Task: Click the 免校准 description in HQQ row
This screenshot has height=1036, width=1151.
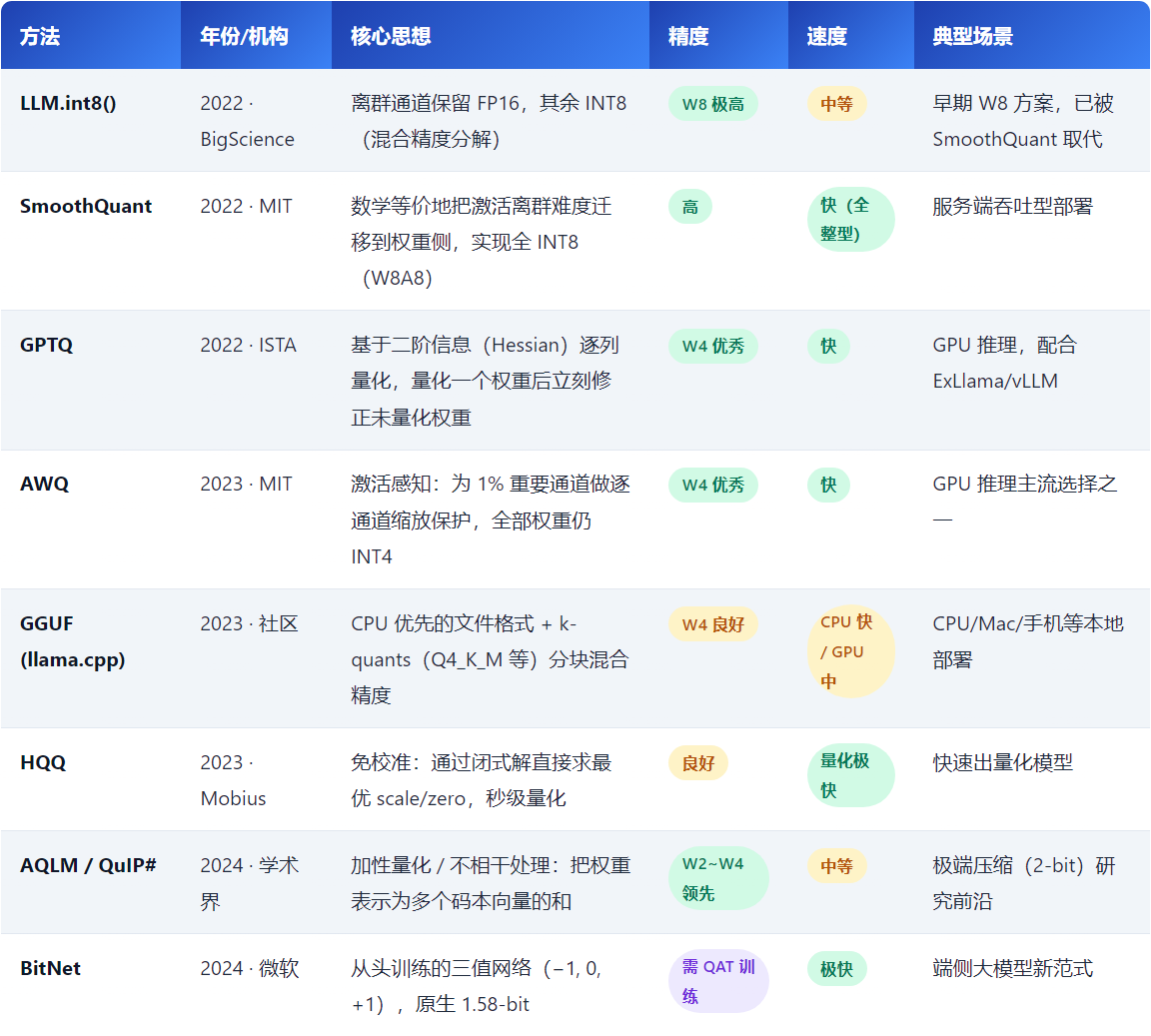Action: [x=482, y=780]
